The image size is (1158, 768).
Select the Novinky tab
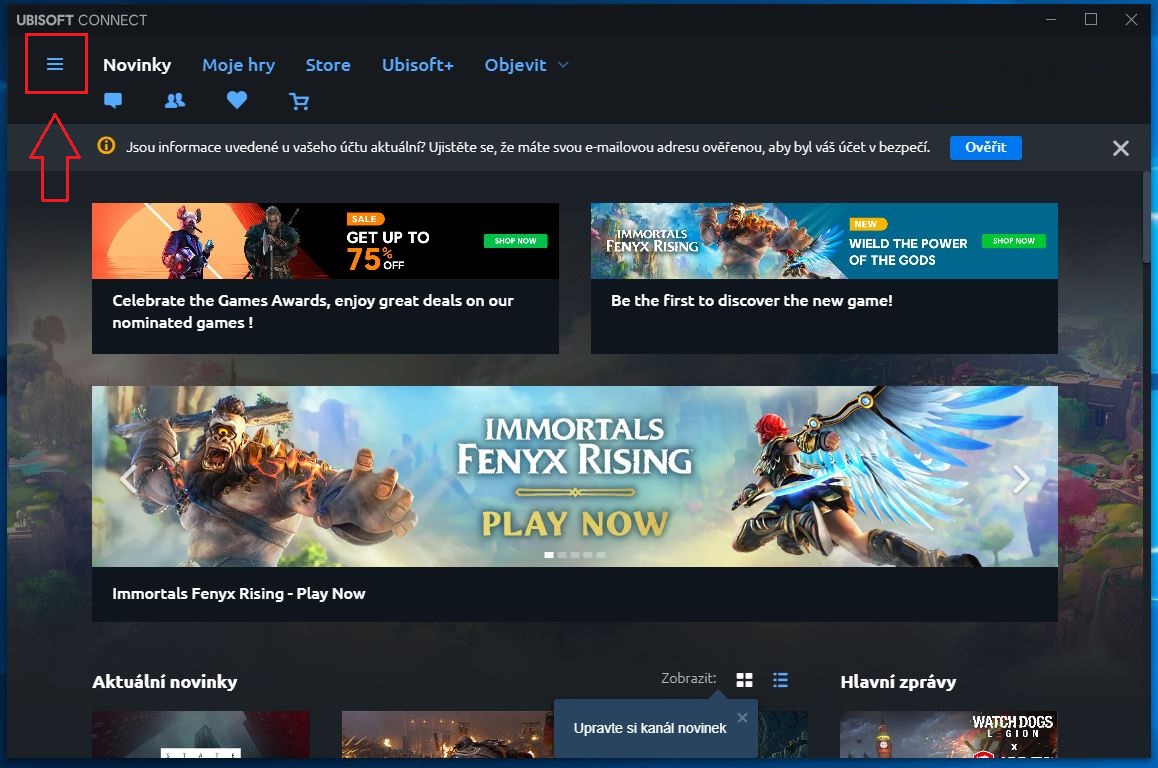[137, 65]
